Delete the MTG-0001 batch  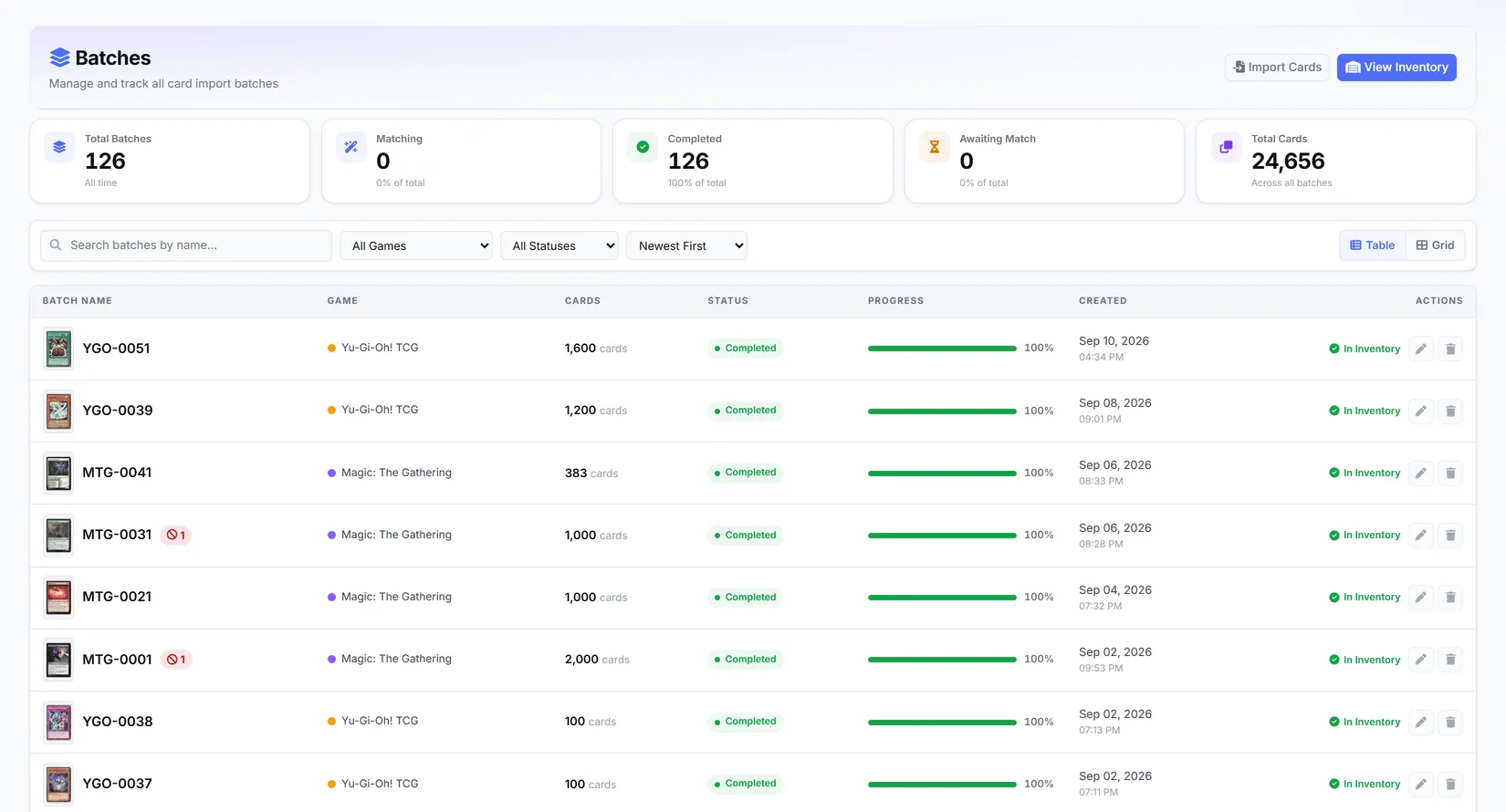(1450, 659)
